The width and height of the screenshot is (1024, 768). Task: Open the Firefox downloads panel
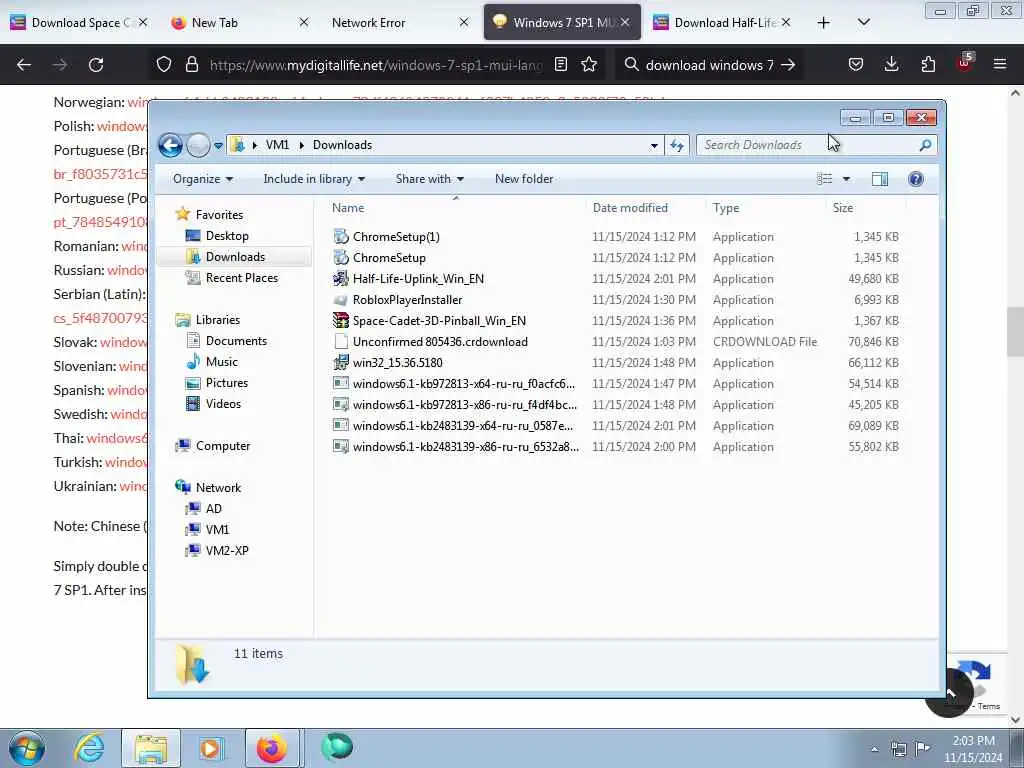click(x=891, y=65)
